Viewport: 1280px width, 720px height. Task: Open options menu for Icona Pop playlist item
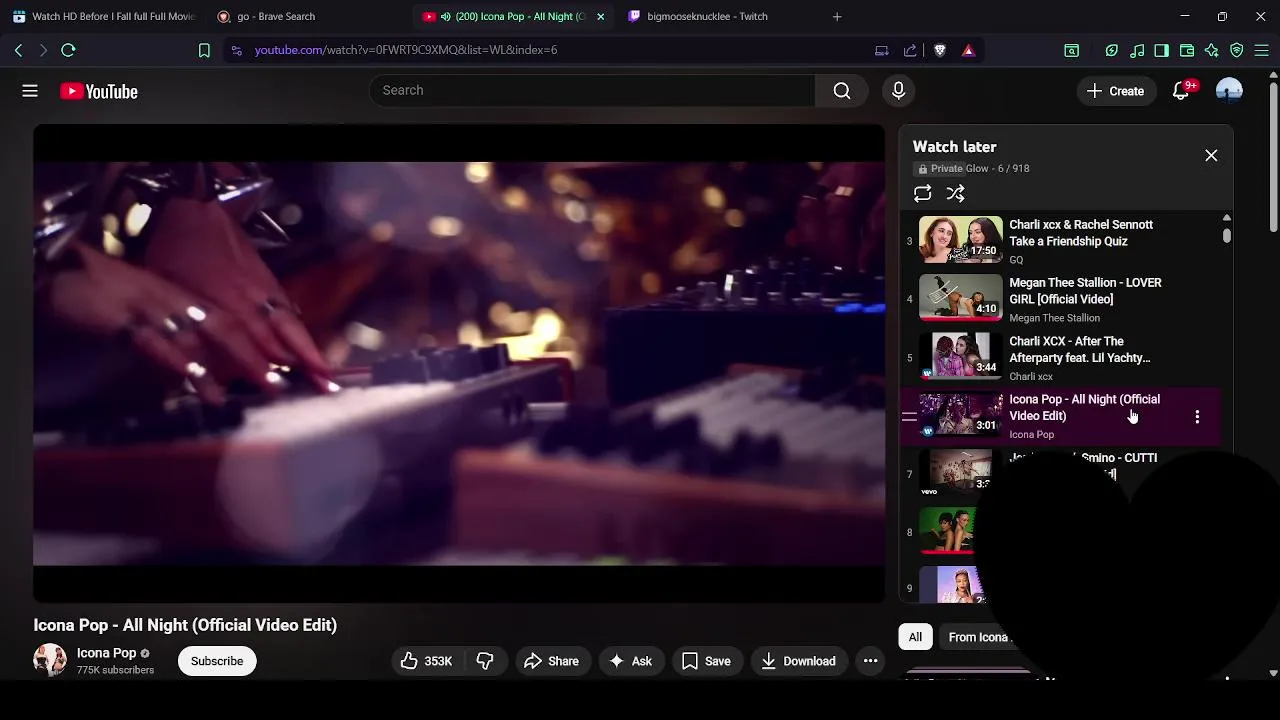pos(1197,417)
